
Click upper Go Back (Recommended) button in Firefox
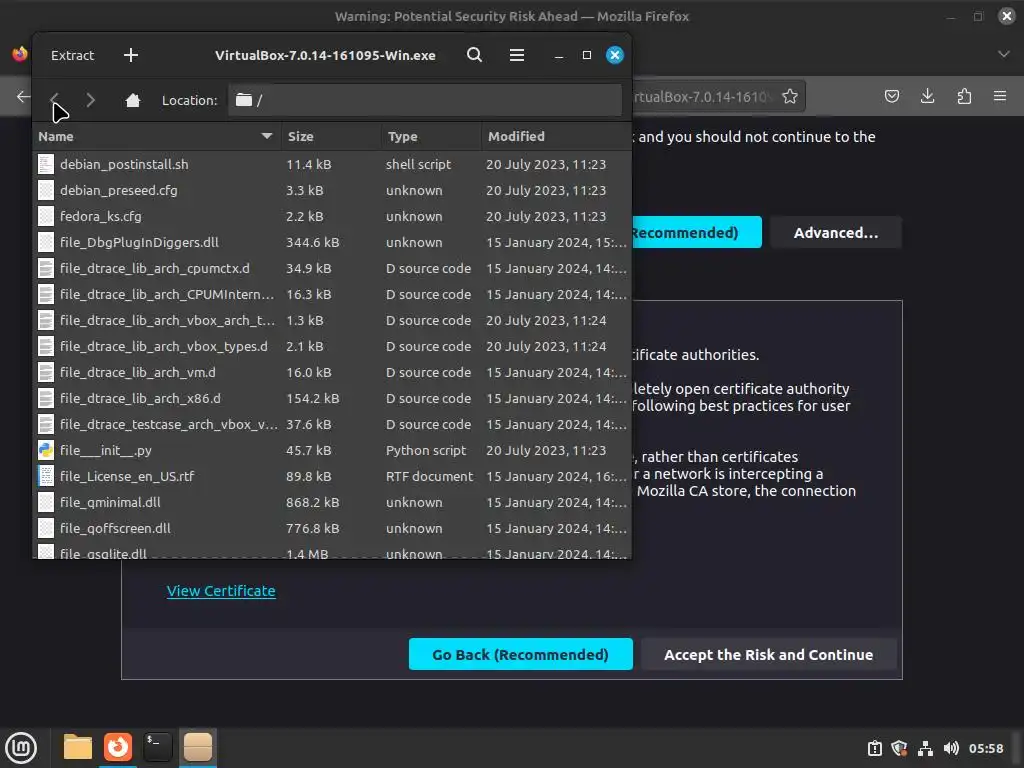696,232
